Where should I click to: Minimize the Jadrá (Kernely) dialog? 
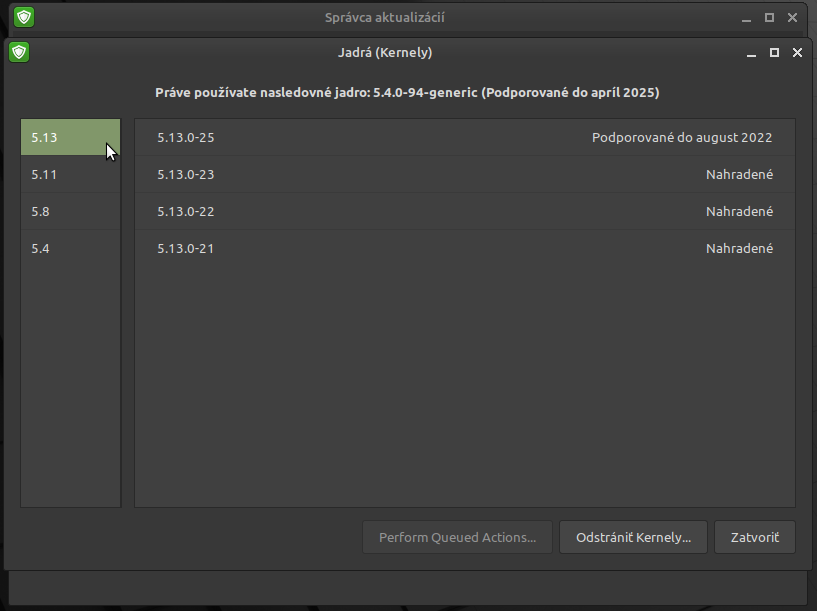click(751, 53)
